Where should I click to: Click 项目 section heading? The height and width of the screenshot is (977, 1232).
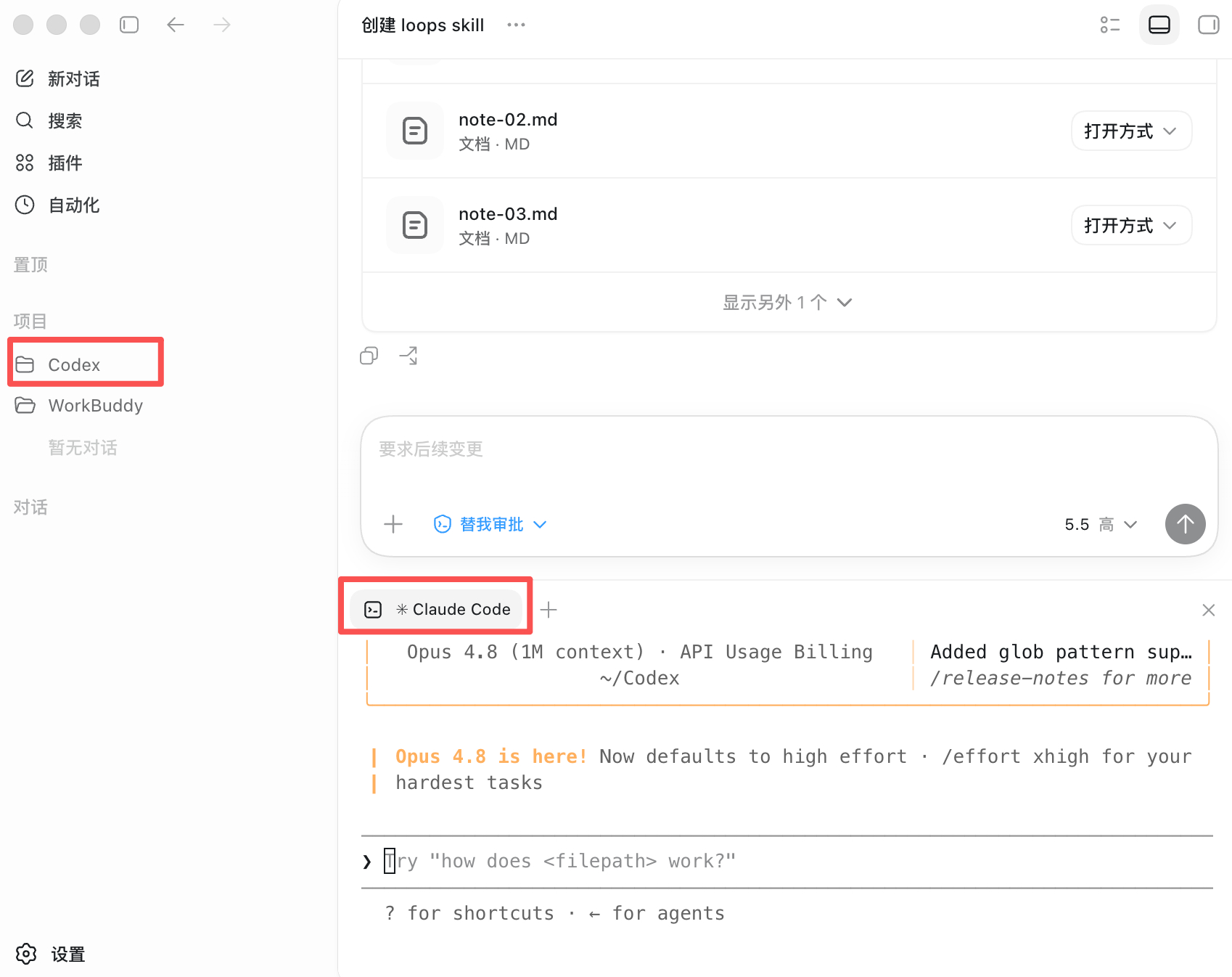click(30, 321)
